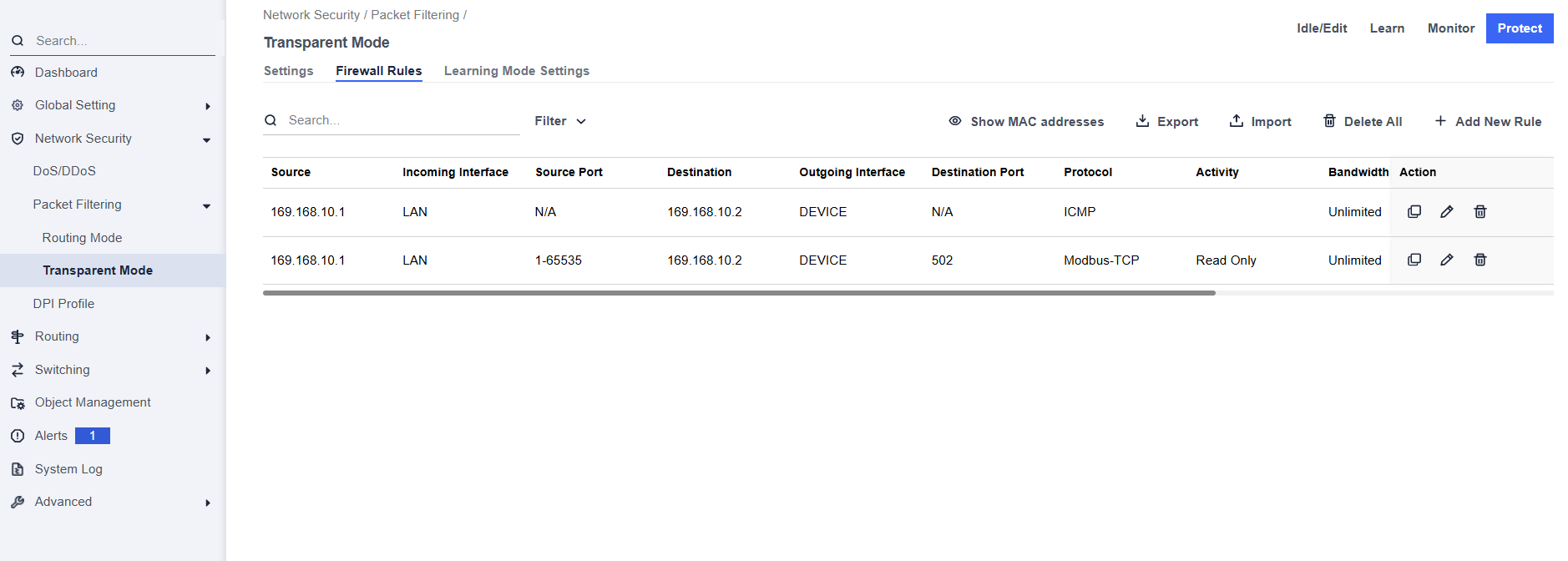Viewport: 1568px width, 561px height.
Task: Copy the ICMP firewall rule
Action: pyautogui.click(x=1414, y=212)
